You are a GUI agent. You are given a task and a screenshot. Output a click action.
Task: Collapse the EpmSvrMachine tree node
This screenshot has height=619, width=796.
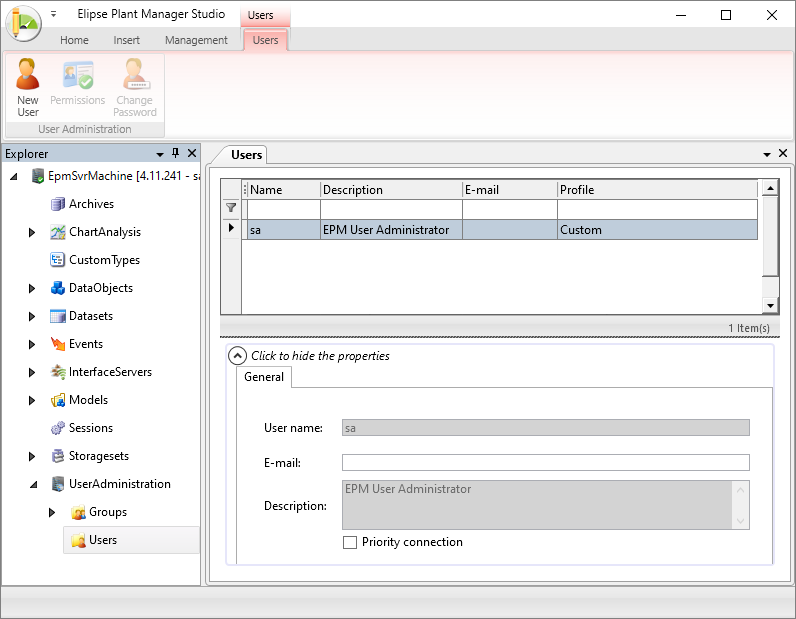[14, 176]
